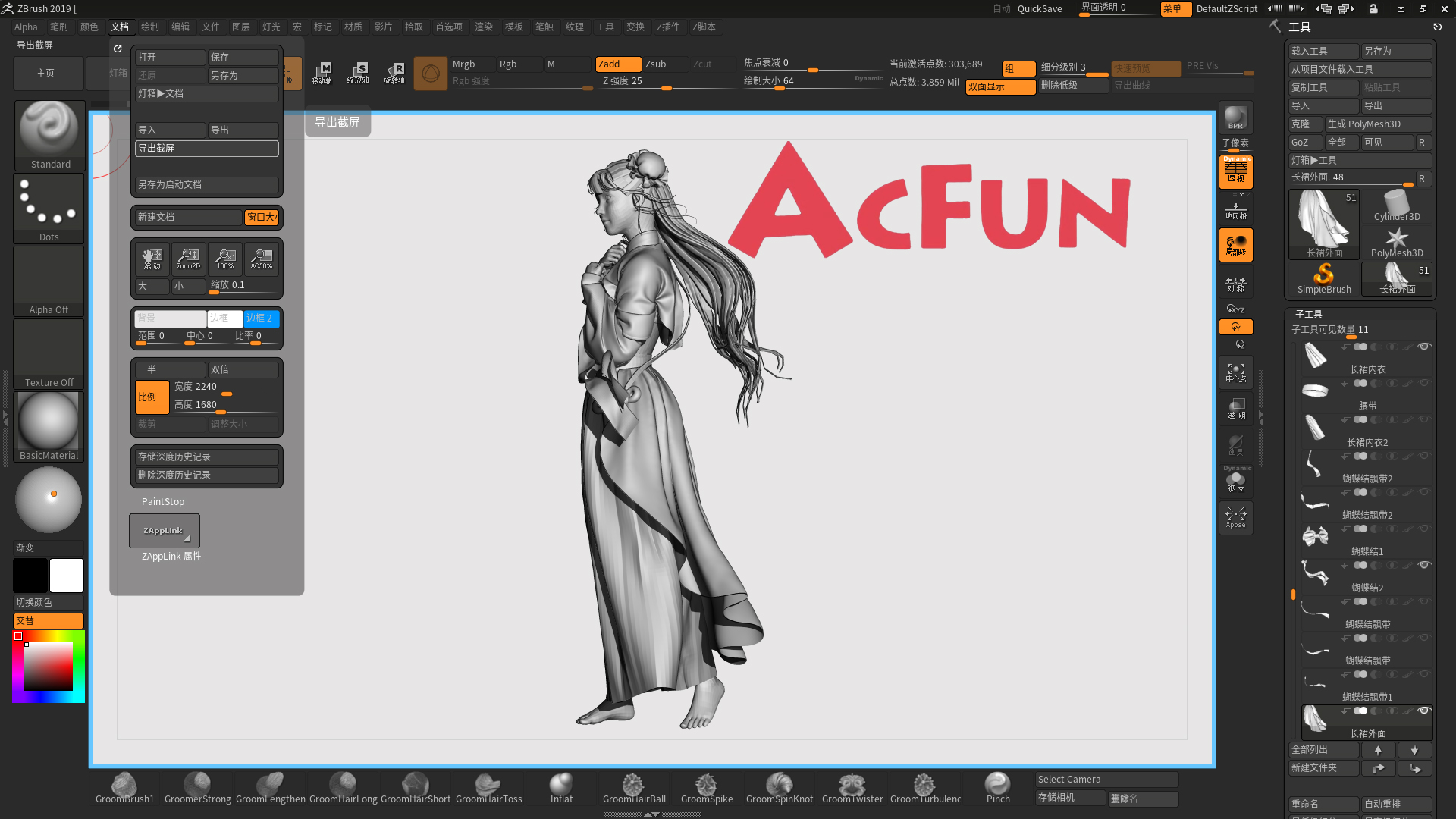Viewport: 1456px width, 819px height.
Task: Select the Cylinder3D tool thumbnail
Action: pyautogui.click(x=1397, y=206)
